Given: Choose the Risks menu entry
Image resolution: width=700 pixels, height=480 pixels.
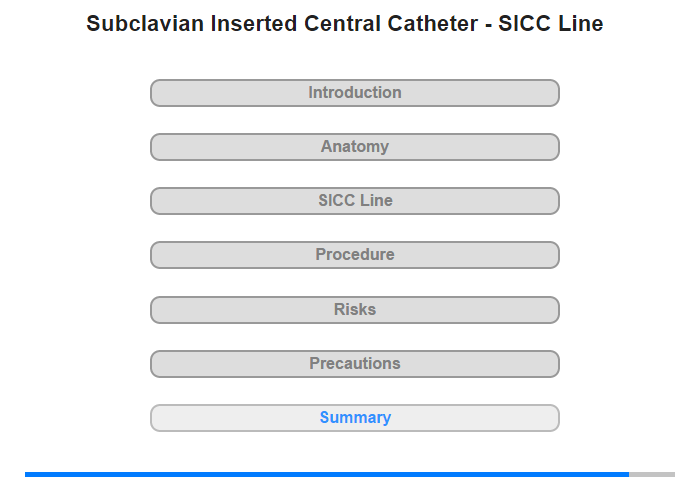Looking at the screenshot, I should point(354,310).
